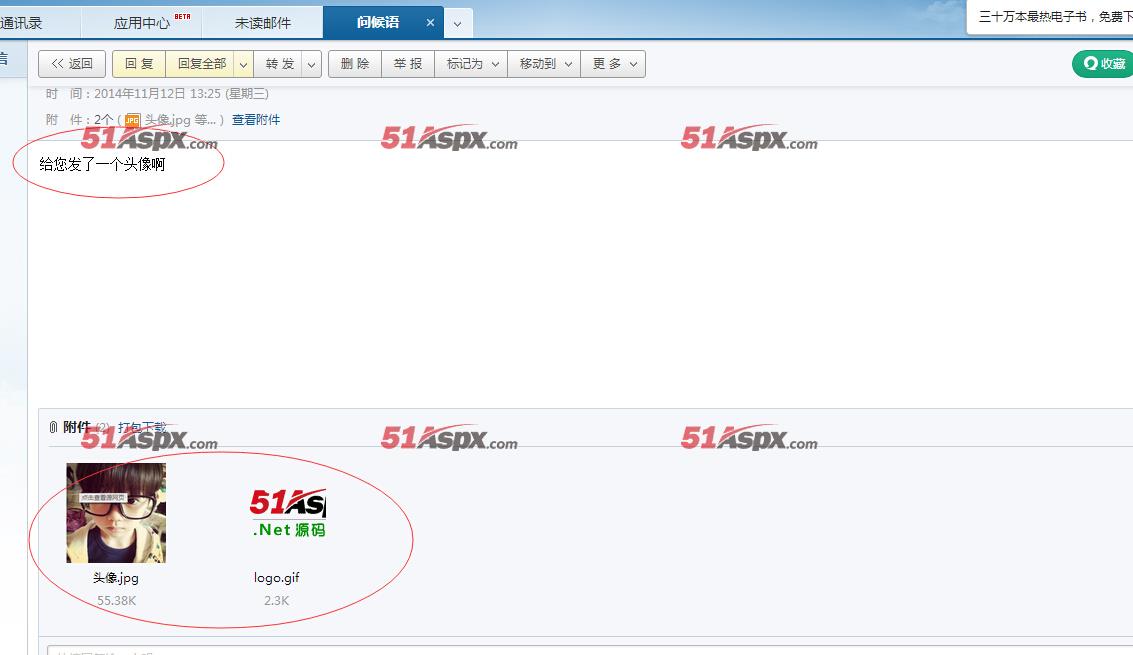Screen dimensions: 1133x655
Task: Select the 问候语 tab
Action: tap(377, 22)
